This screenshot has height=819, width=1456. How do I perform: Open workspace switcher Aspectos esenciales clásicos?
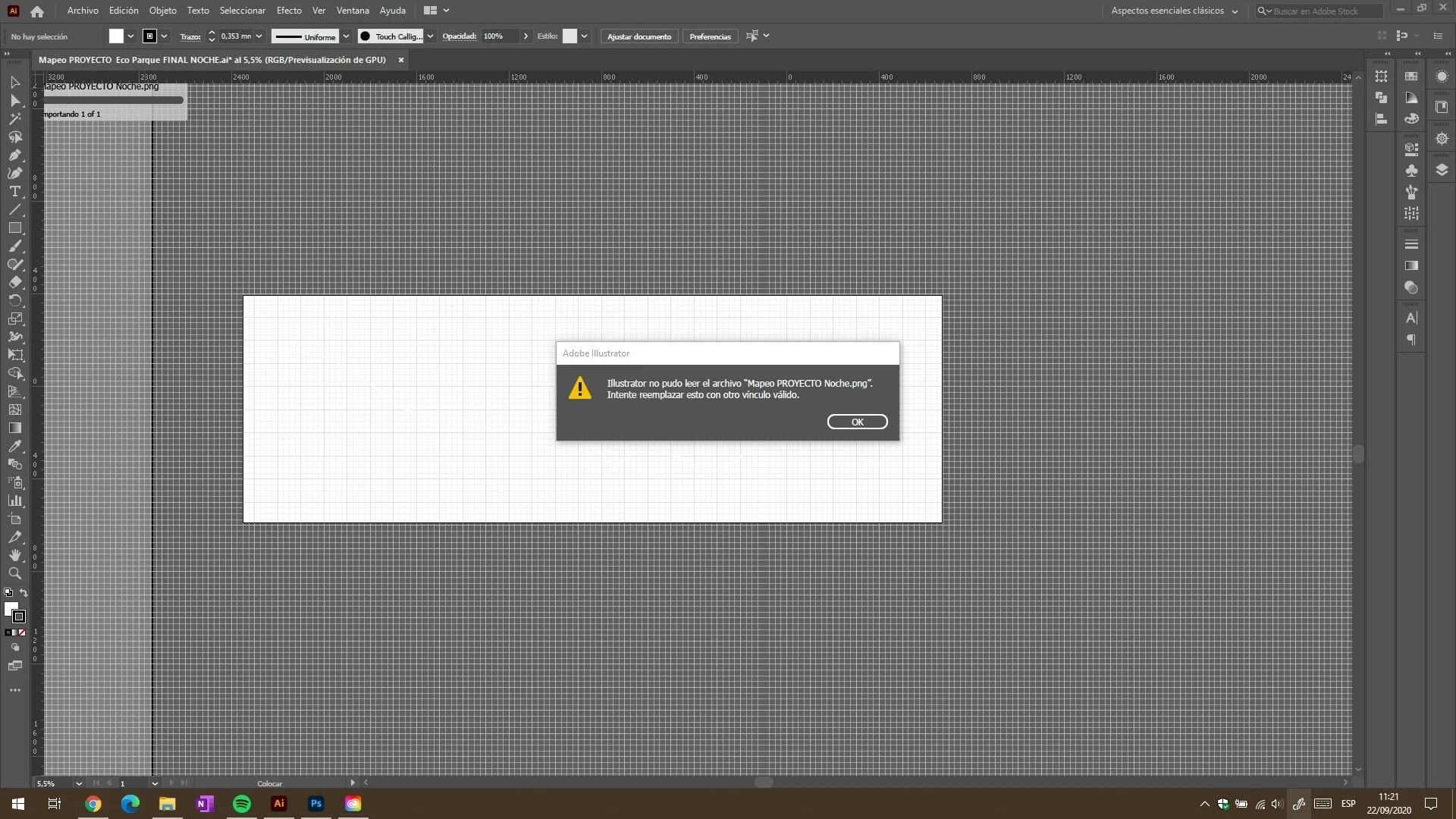coord(1174,11)
